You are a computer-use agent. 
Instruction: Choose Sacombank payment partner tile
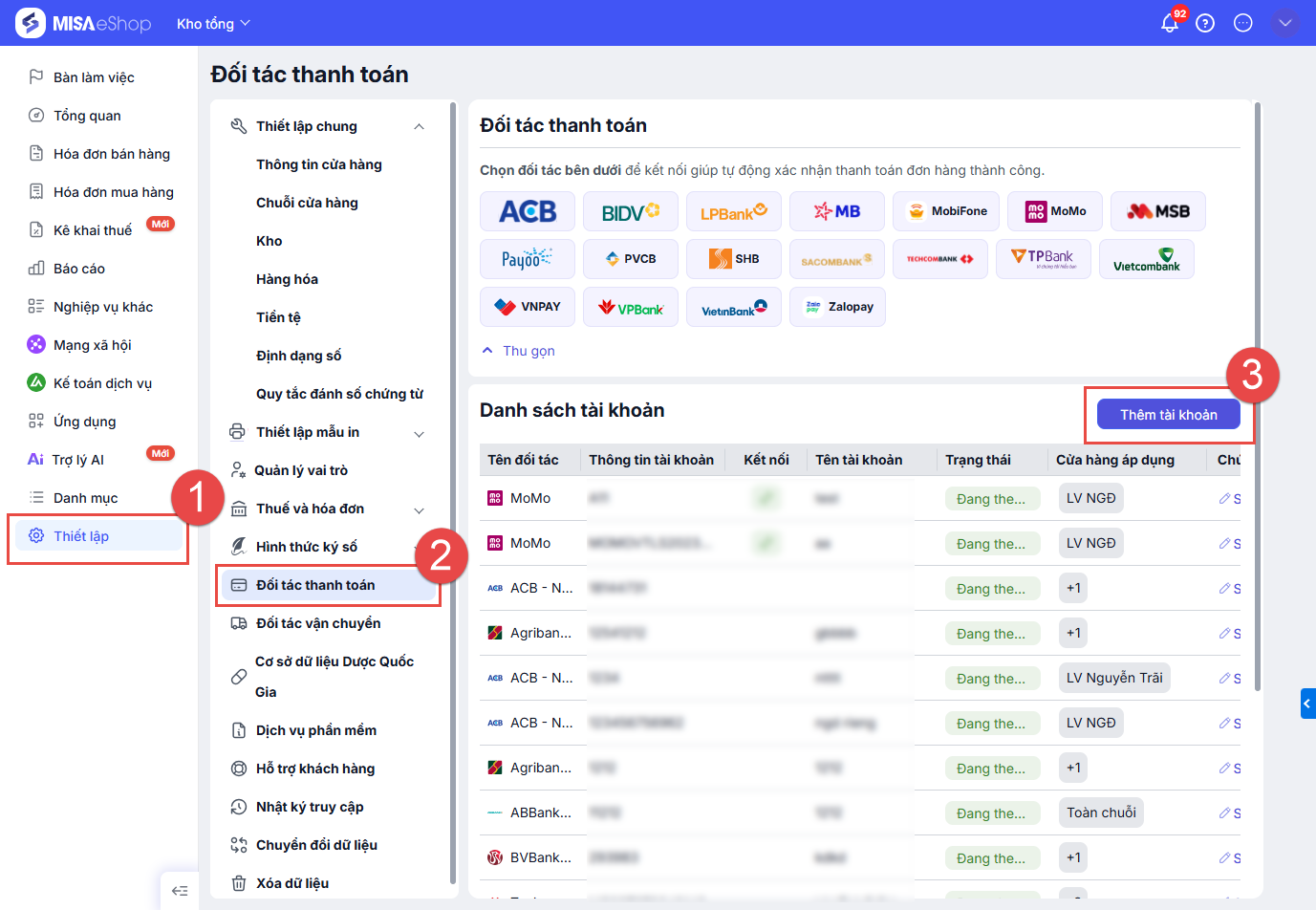coord(837,259)
